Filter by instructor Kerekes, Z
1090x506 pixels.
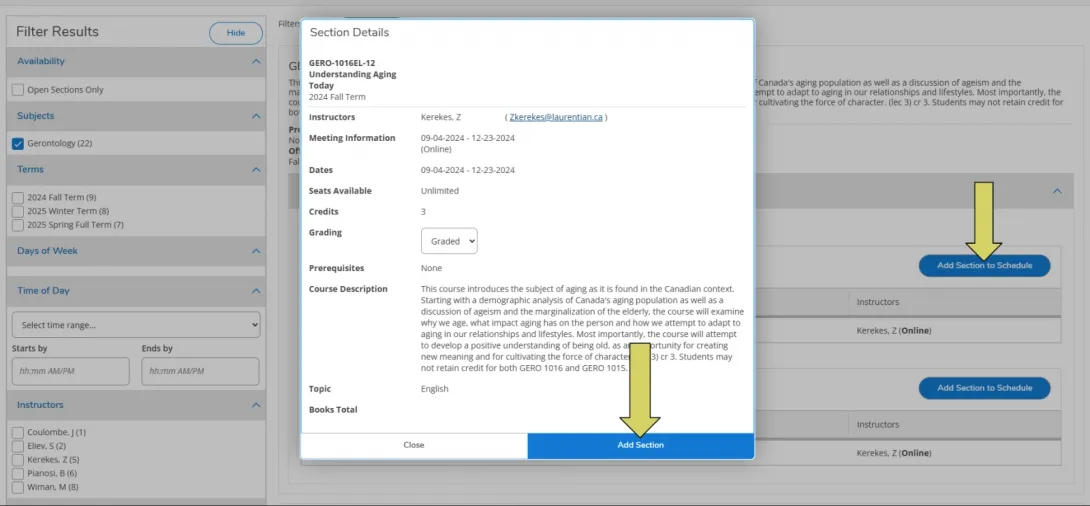point(18,460)
